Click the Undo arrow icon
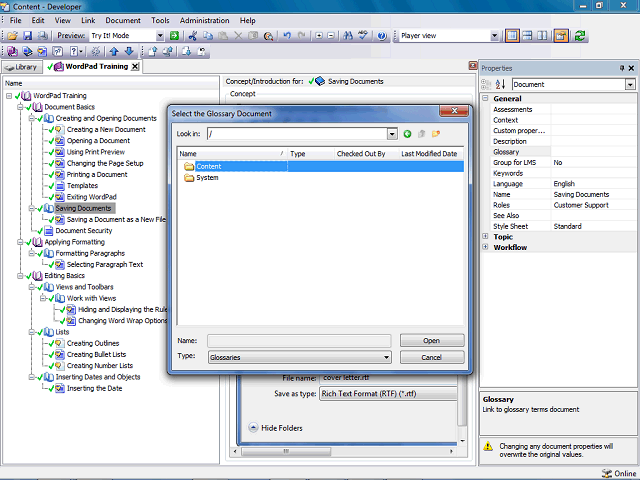 287,36
